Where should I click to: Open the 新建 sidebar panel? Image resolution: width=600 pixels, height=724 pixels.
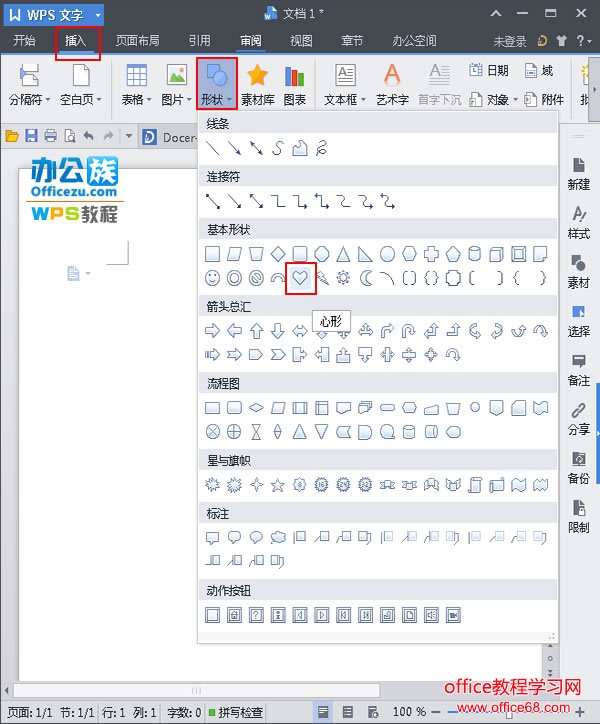579,174
